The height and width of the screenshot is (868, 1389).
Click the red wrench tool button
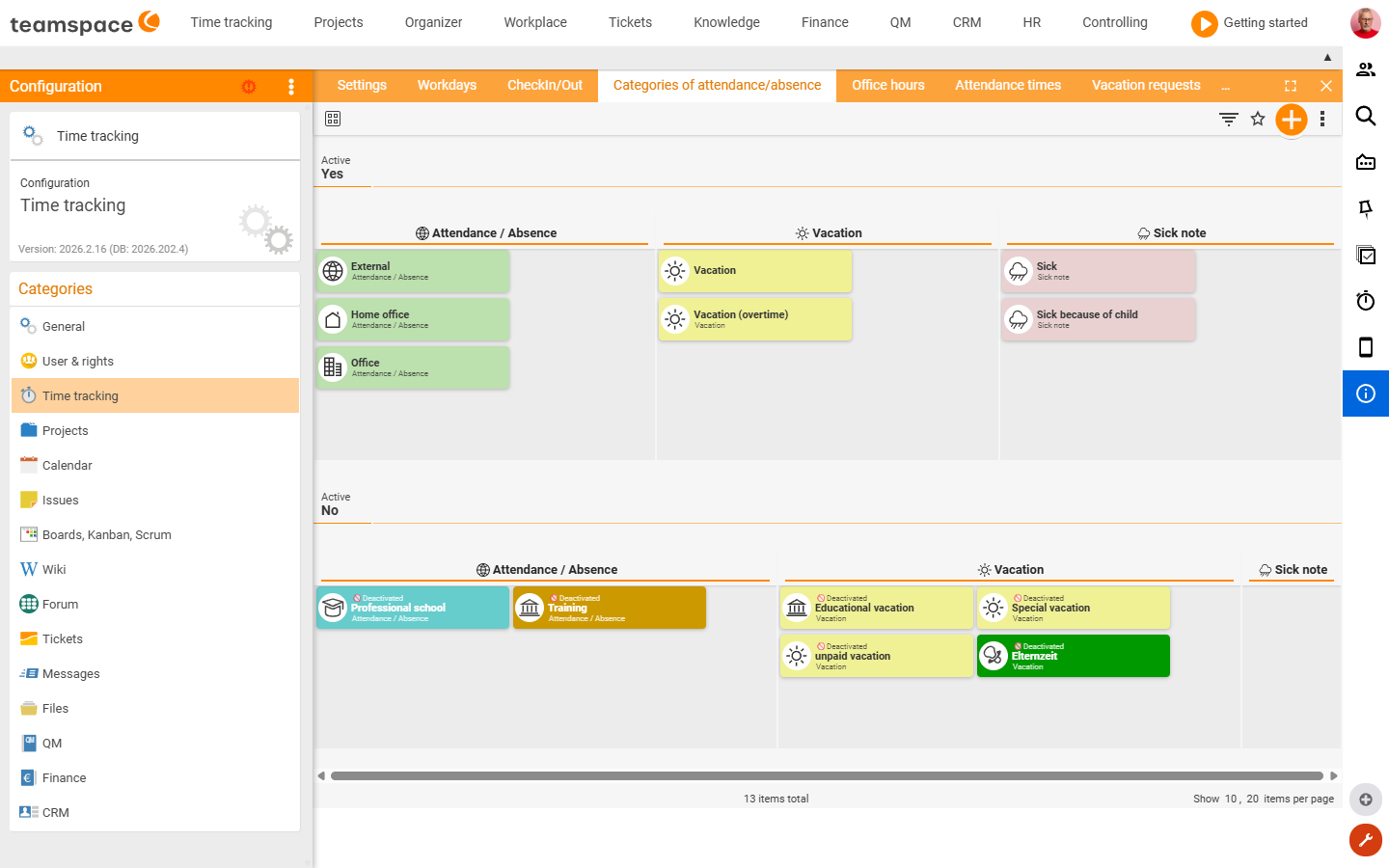click(1366, 840)
